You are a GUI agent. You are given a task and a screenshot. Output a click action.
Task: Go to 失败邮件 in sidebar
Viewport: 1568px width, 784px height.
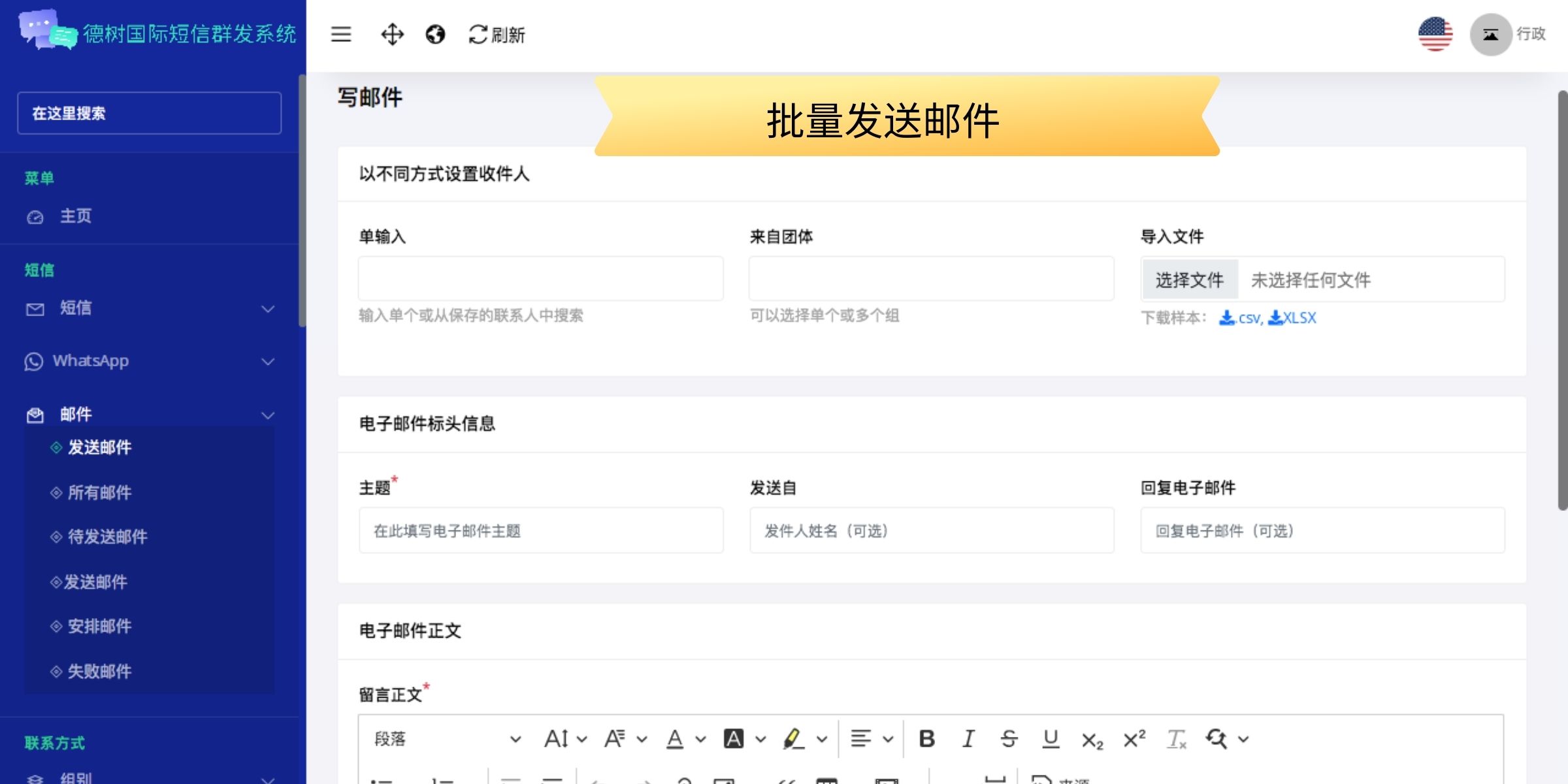coord(99,672)
